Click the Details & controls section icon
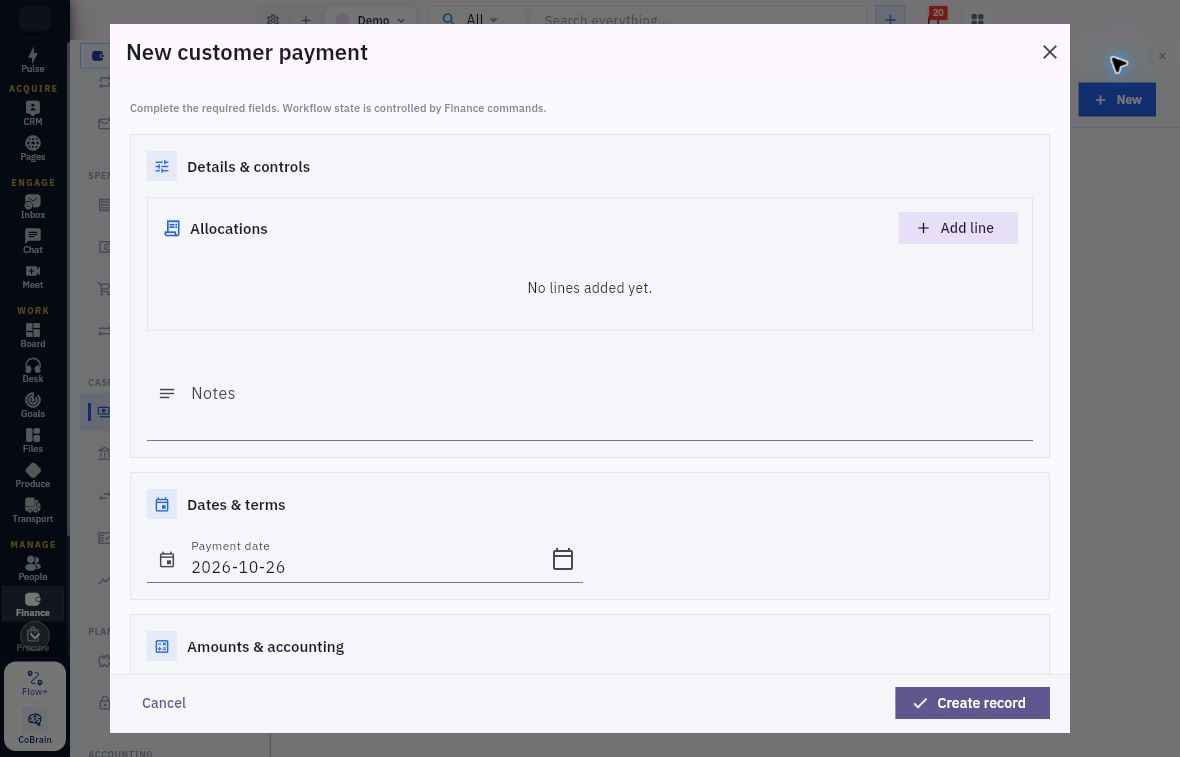 (162, 166)
